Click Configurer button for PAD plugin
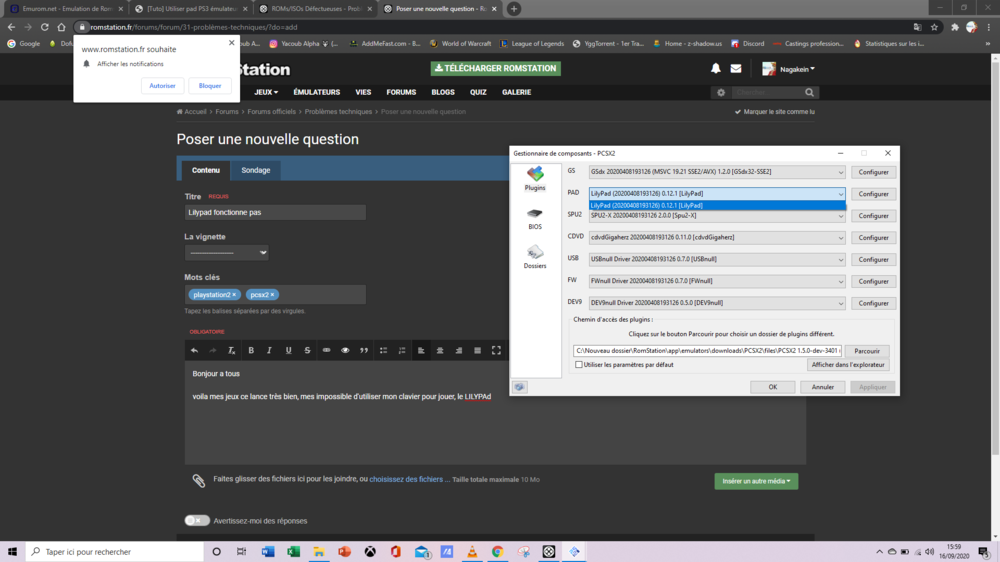1000x562 pixels. click(x=873, y=194)
